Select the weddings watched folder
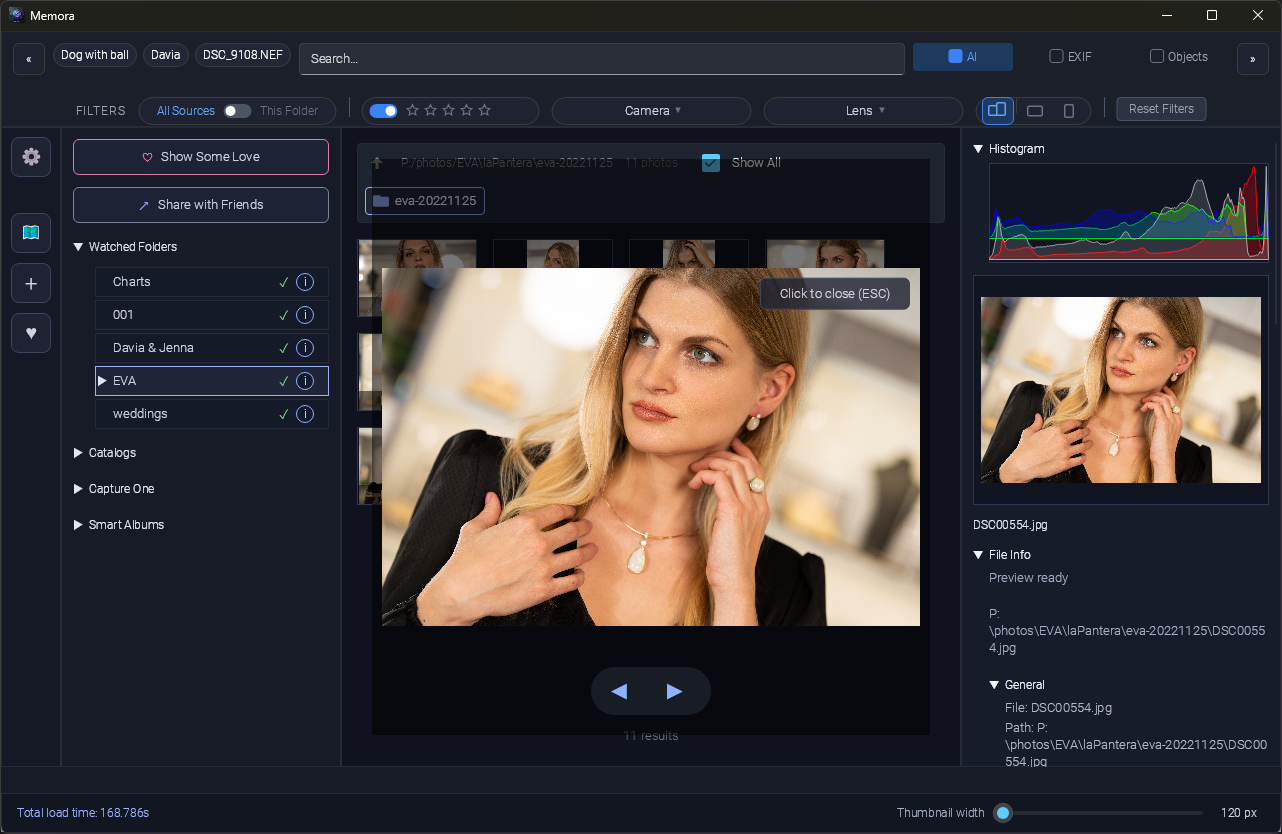The width and height of the screenshot is (1282, 834). point(140,414)
